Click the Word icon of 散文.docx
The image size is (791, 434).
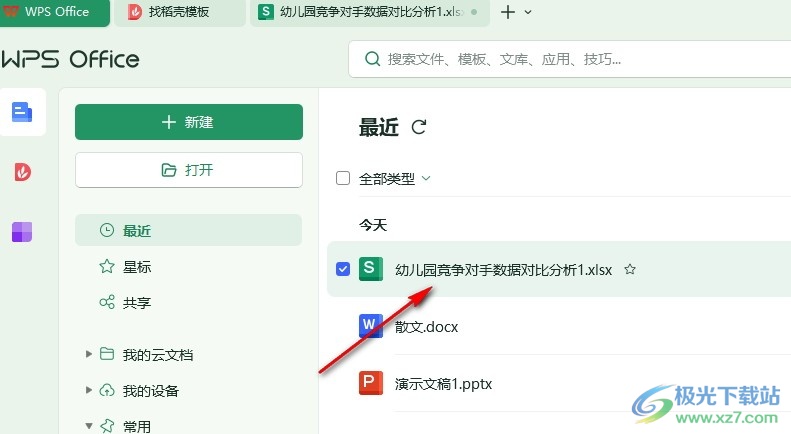coord(371,326)
